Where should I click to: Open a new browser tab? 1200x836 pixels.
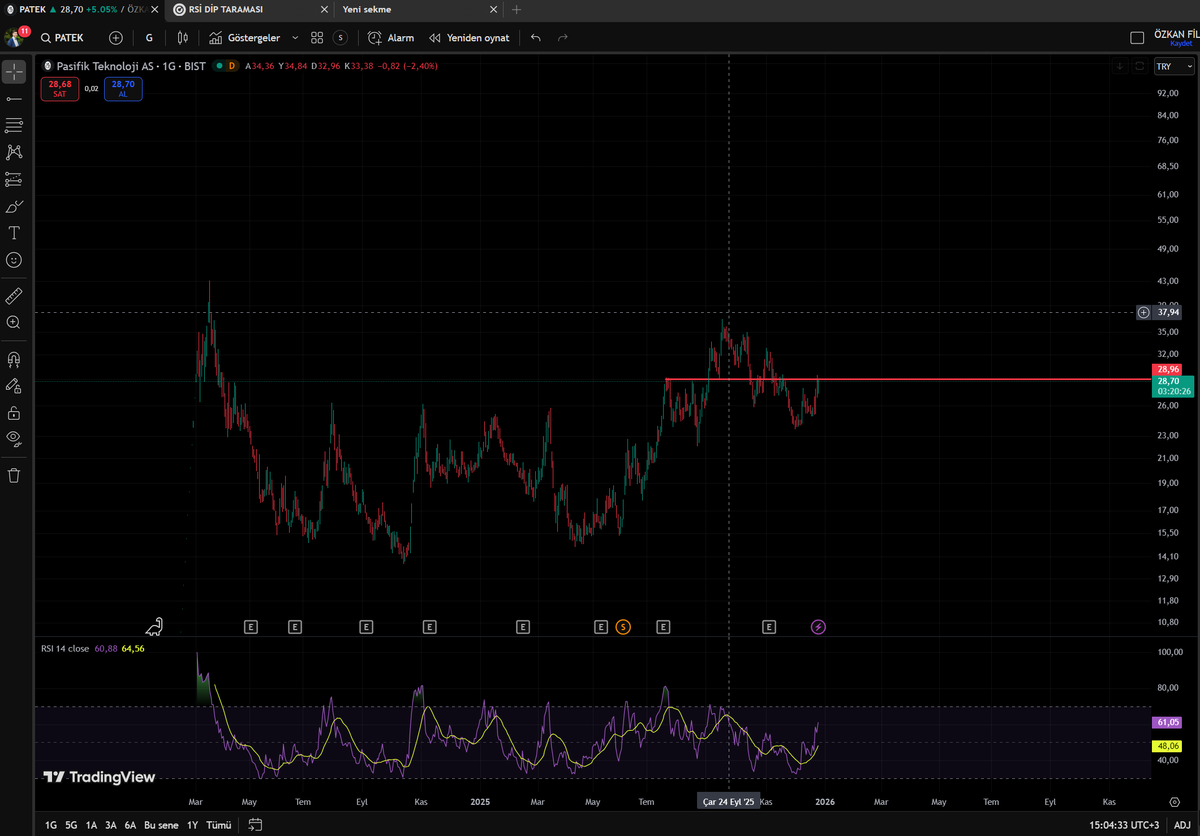[x=516, y=9]
